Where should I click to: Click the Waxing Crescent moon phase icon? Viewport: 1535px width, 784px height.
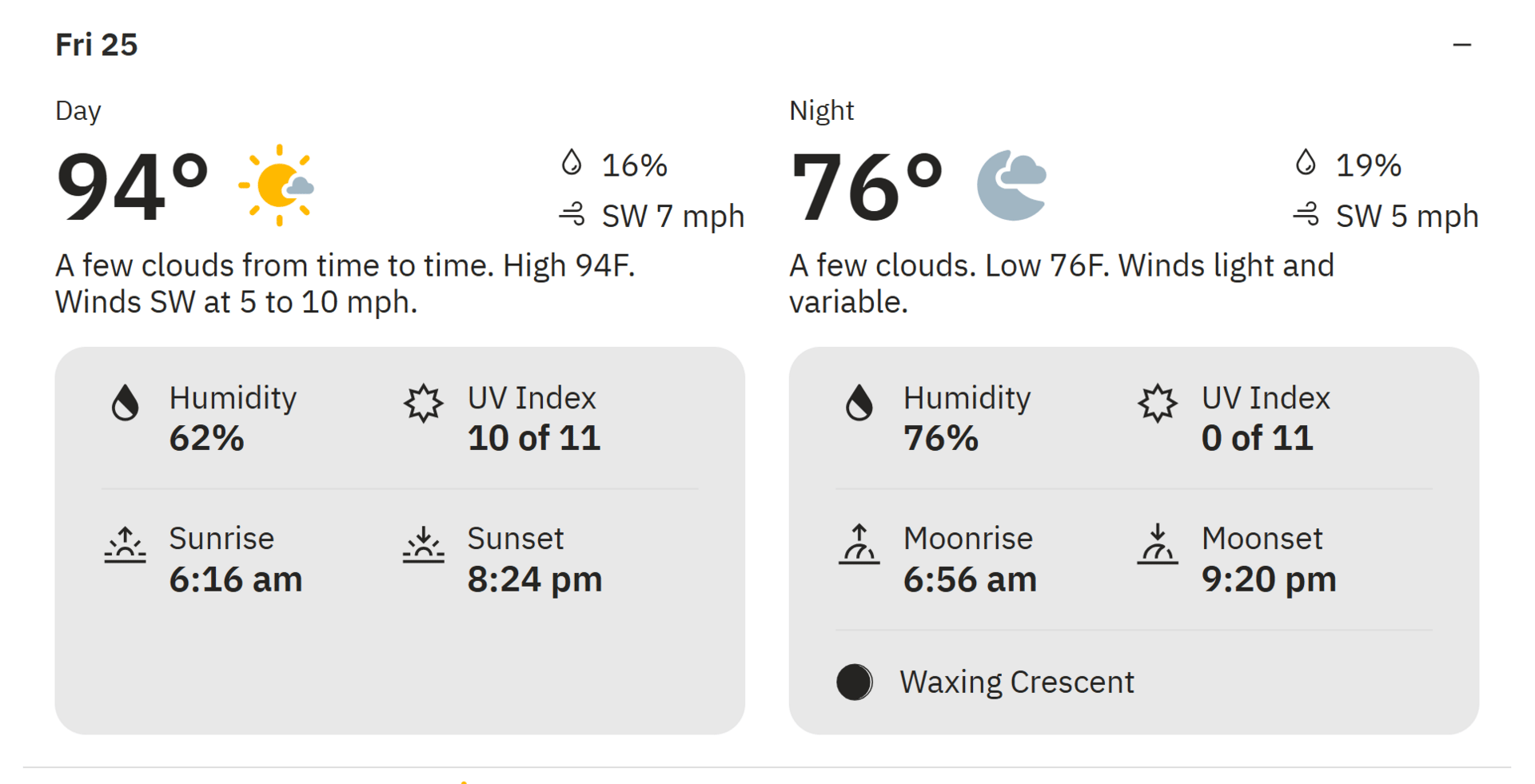[855, 683]
